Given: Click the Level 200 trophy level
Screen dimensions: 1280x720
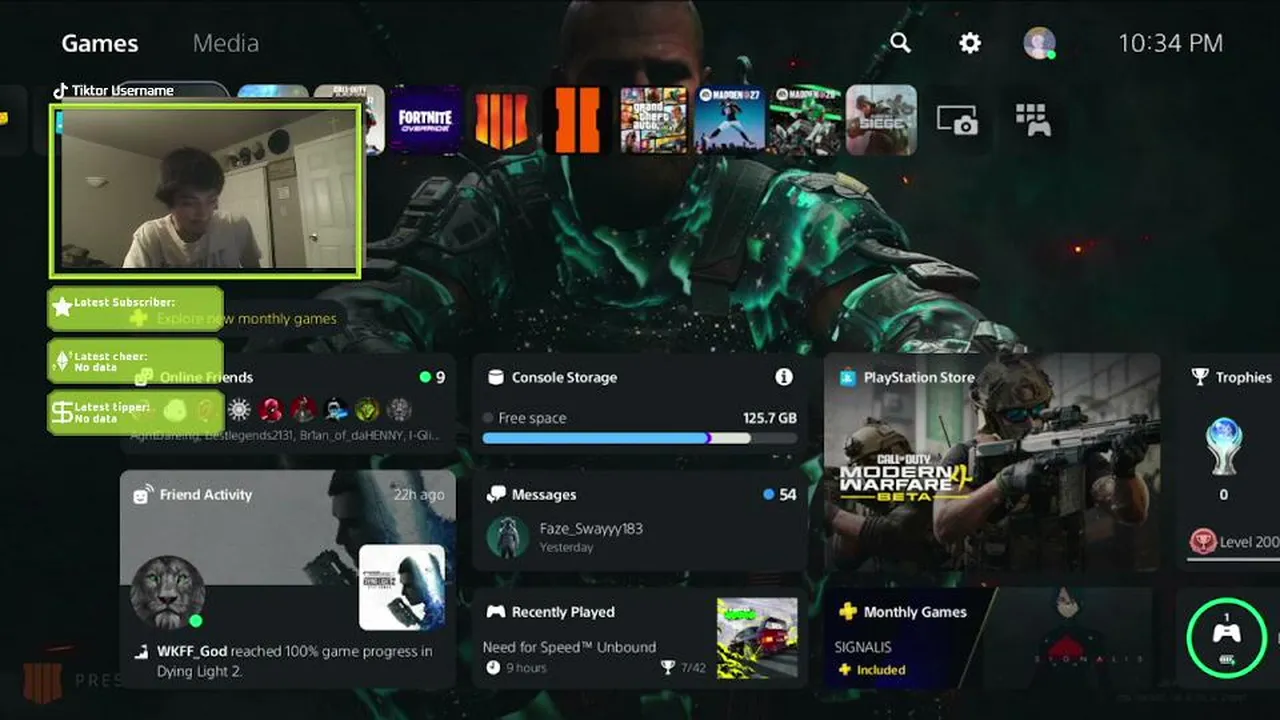Looking at the screenshot, I should pyautogui.click(x=1249, y=542).
